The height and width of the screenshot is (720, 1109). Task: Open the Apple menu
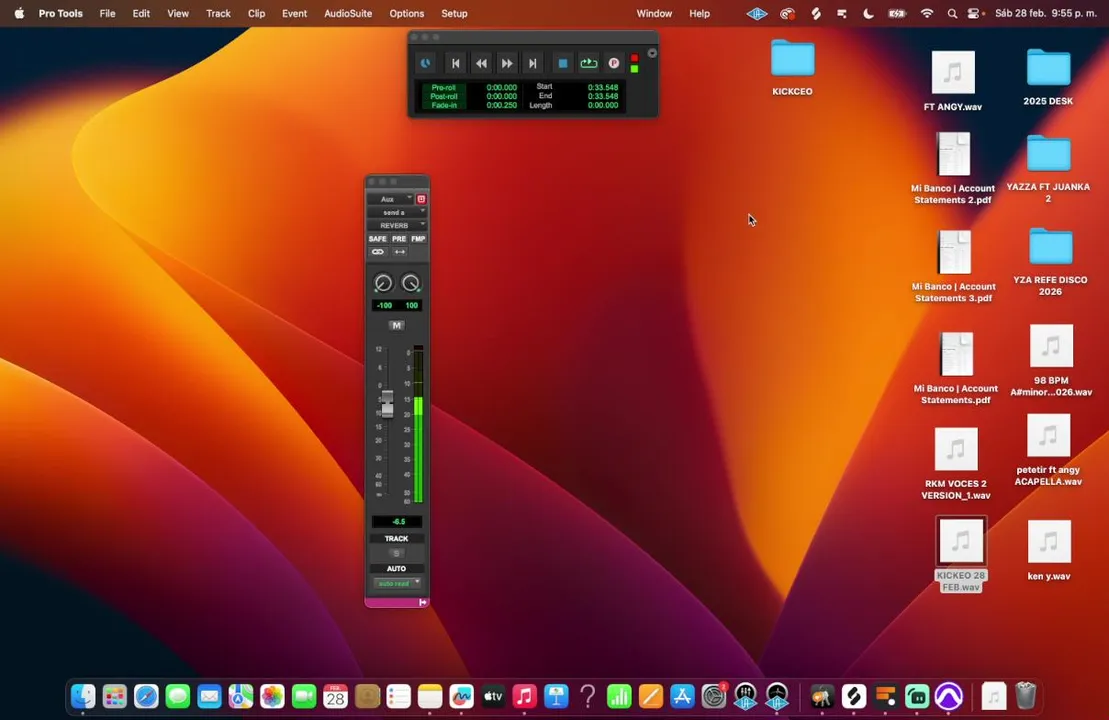pos(19,13)
